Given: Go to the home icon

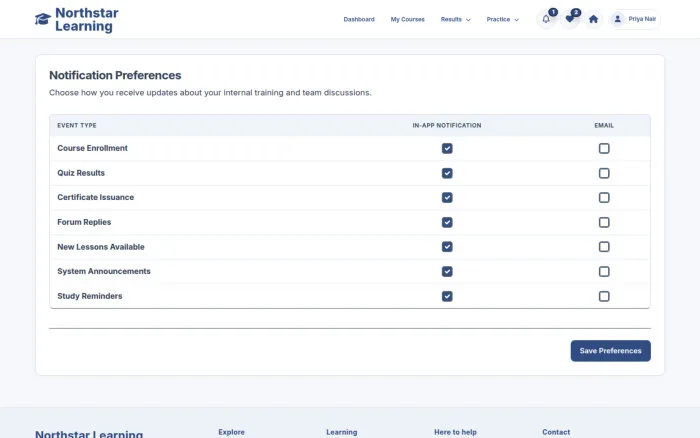Looking at the screenshot, I should pyautogui.click(x=593, y=19).
